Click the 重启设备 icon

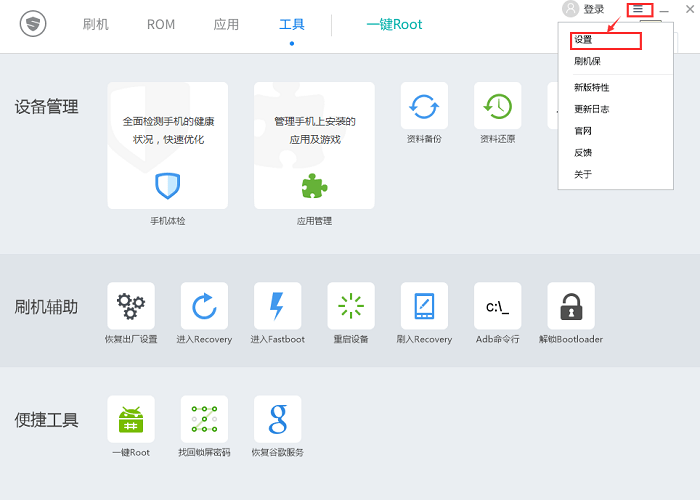[x=351, y=306]
